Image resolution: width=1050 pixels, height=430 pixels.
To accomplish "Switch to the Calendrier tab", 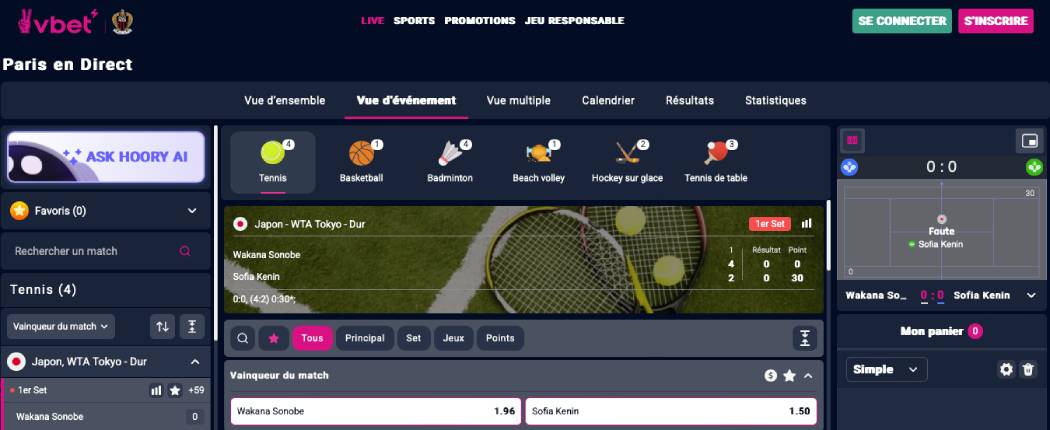I will point(608,100).
